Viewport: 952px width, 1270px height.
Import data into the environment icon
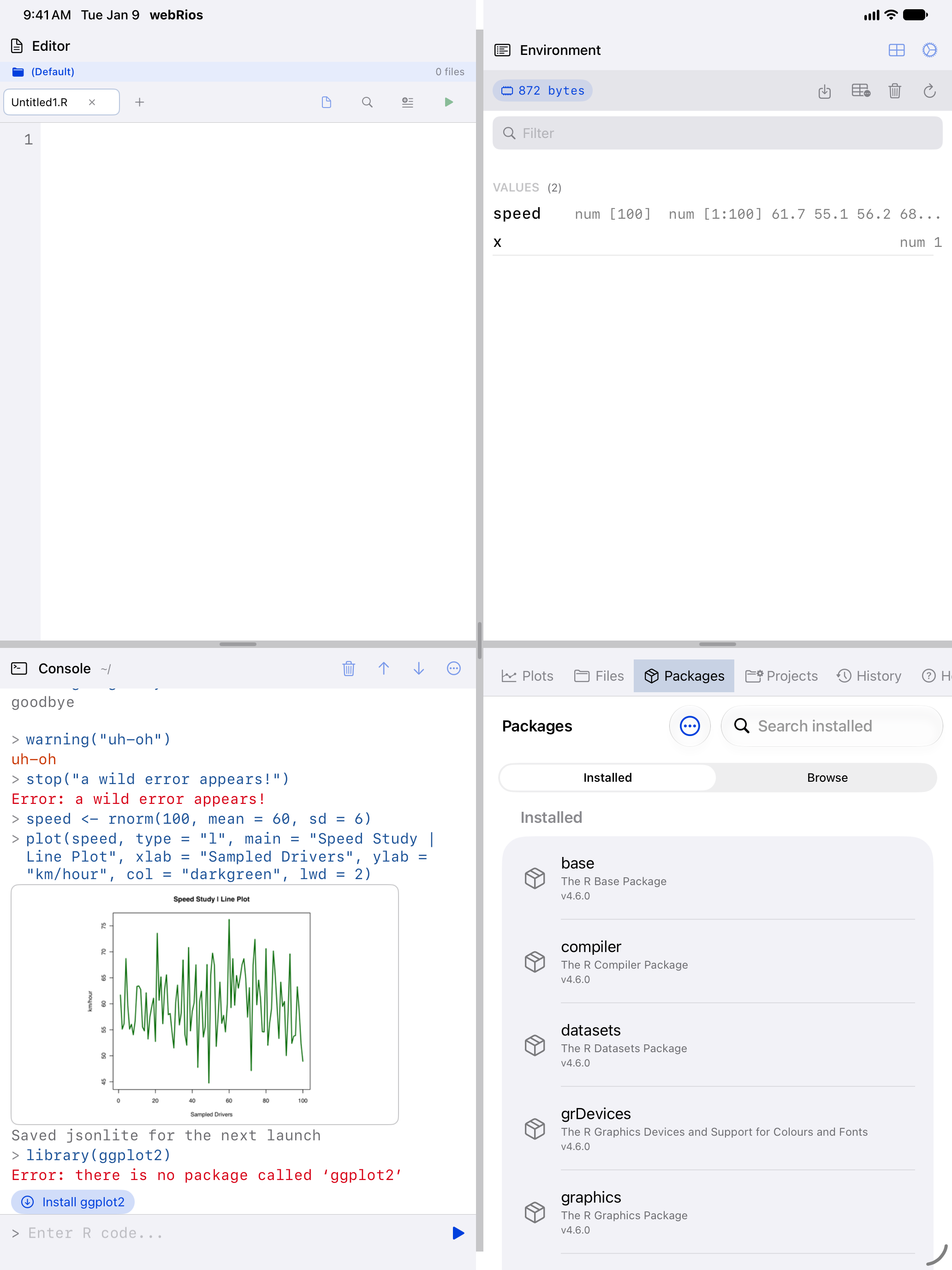[825, 91]
